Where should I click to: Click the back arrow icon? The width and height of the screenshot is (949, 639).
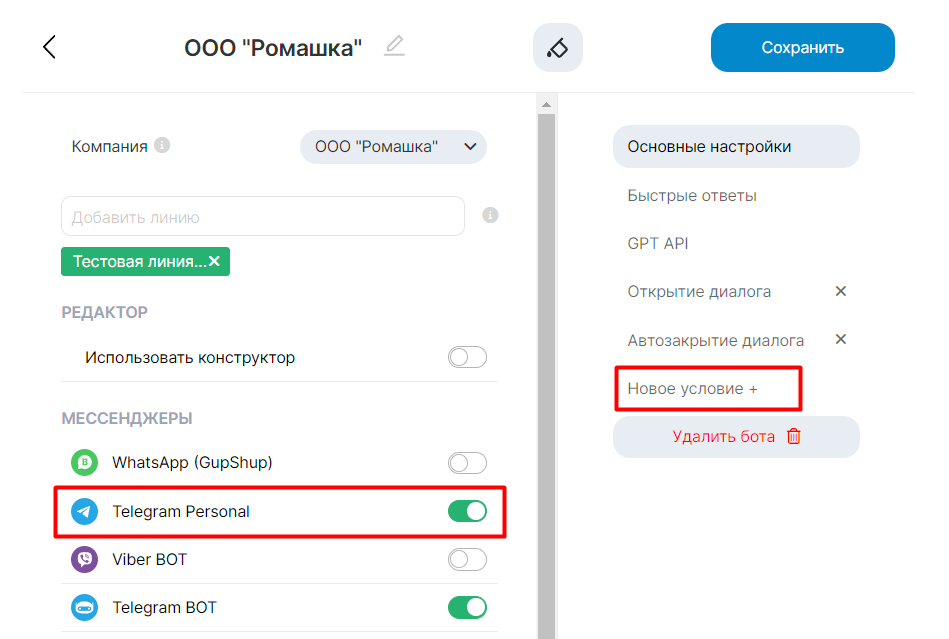tap(49, 47)
